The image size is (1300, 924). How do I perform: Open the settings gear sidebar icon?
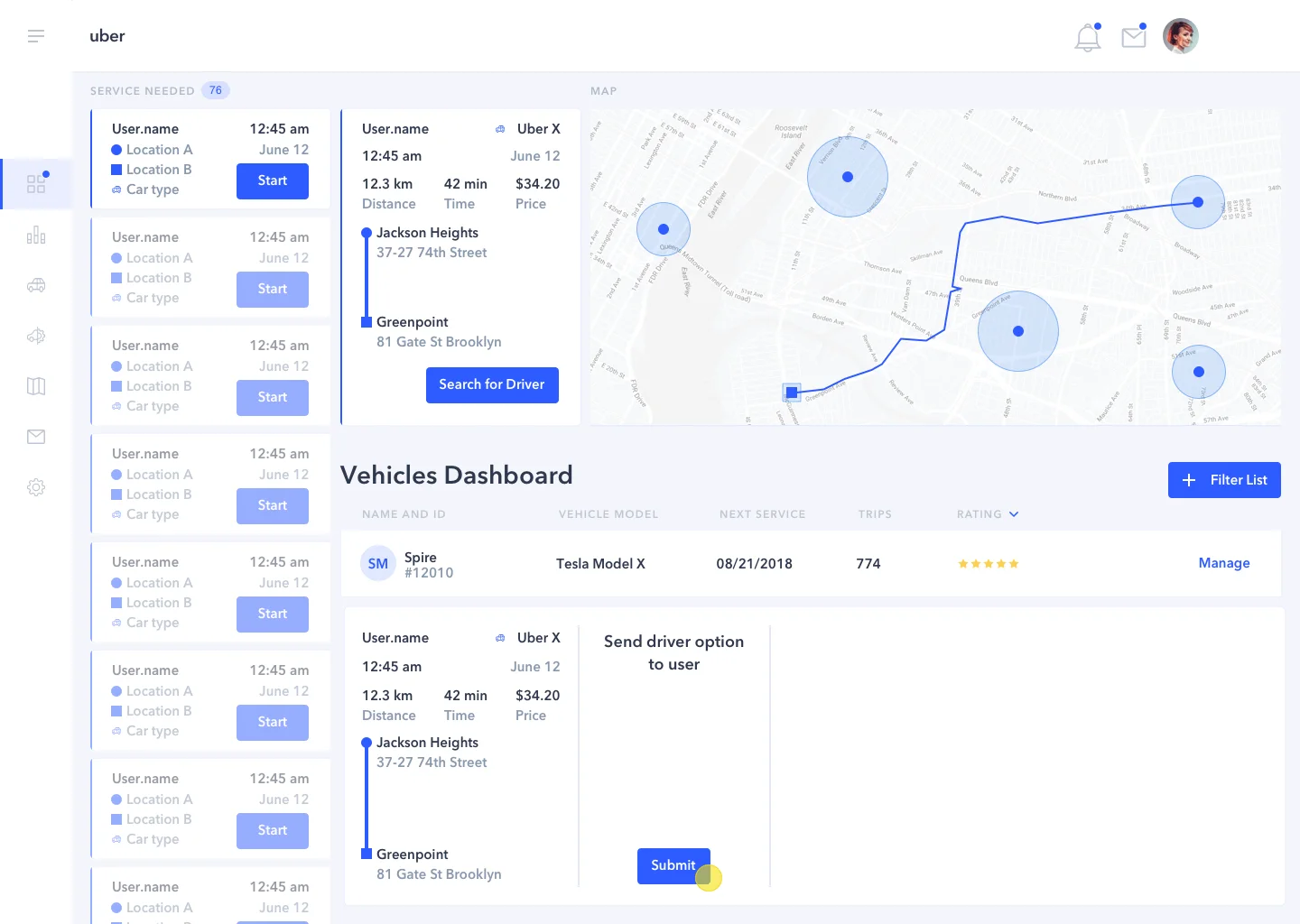(x=36, y=487)
